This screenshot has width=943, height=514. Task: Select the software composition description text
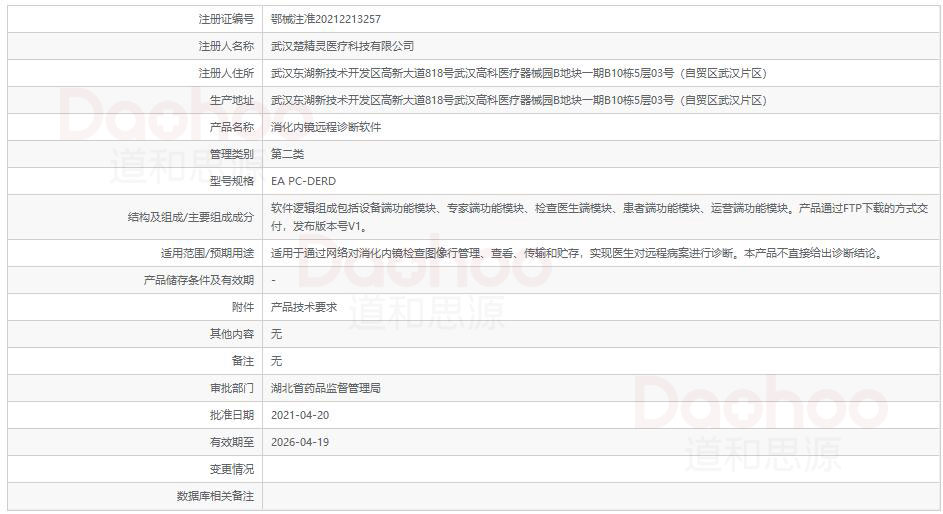[600, 217]
